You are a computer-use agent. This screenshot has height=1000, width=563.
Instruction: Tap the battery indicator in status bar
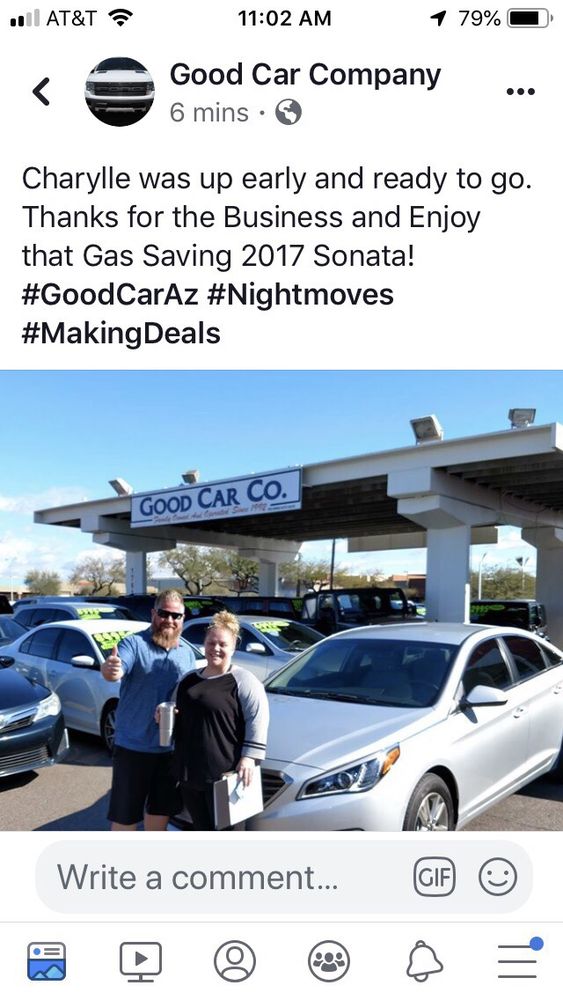530,18
